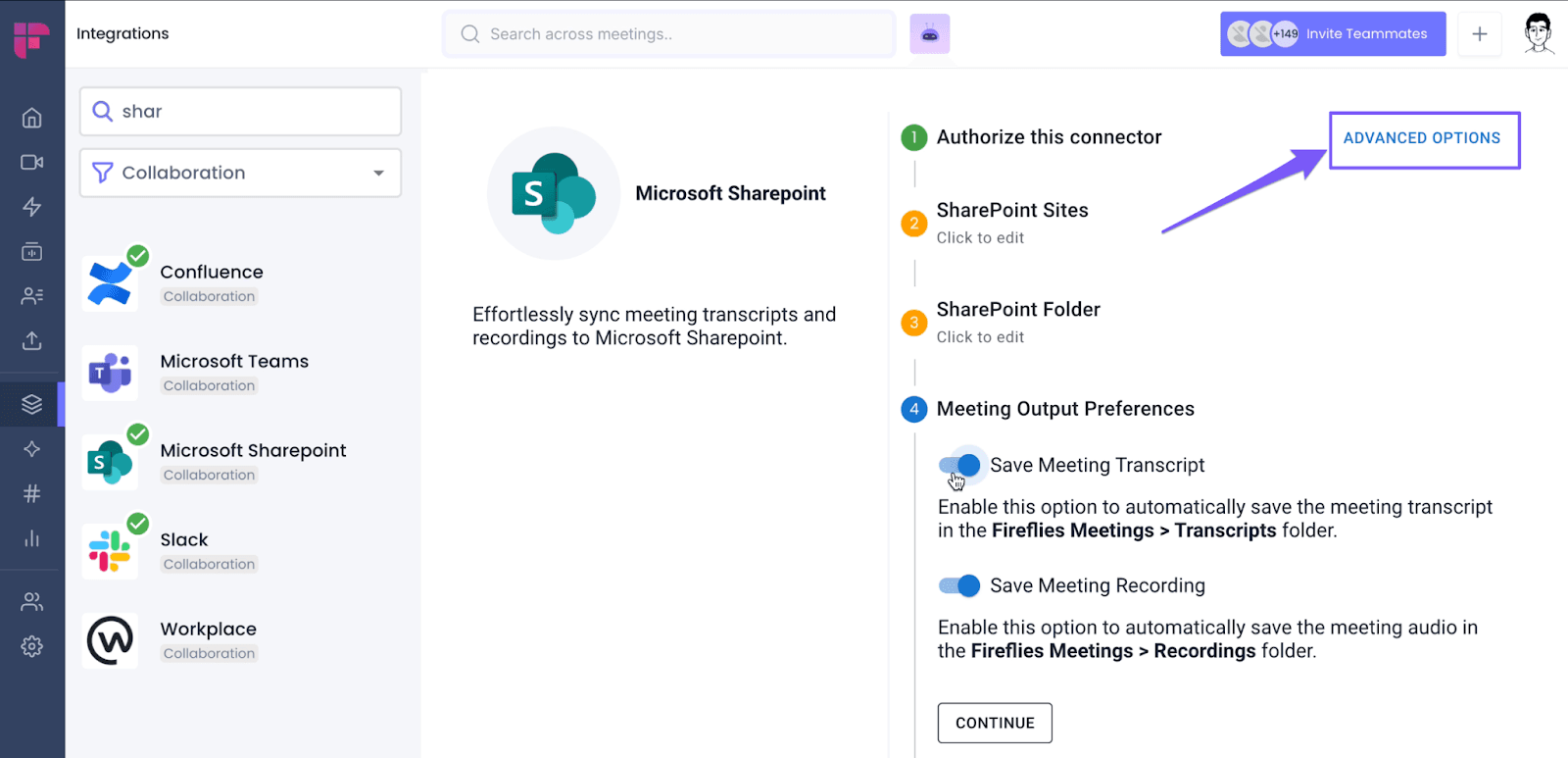The image size is (1568, 758).
Task: Click the Search across meetings field
Action: 668,34
